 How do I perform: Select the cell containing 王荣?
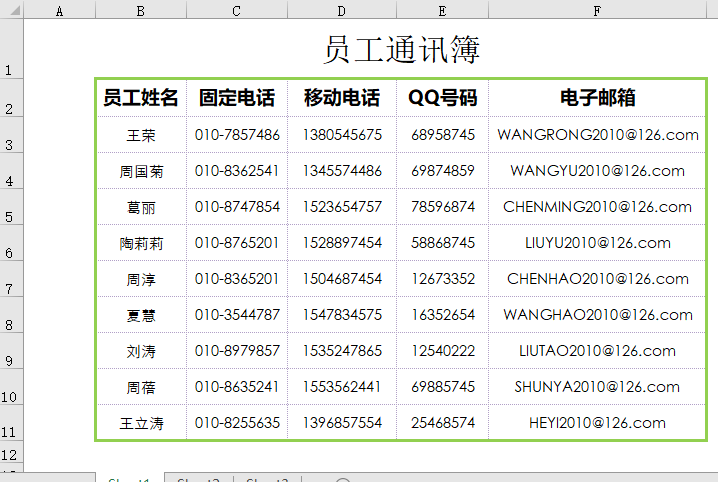(x=141, y=135)
